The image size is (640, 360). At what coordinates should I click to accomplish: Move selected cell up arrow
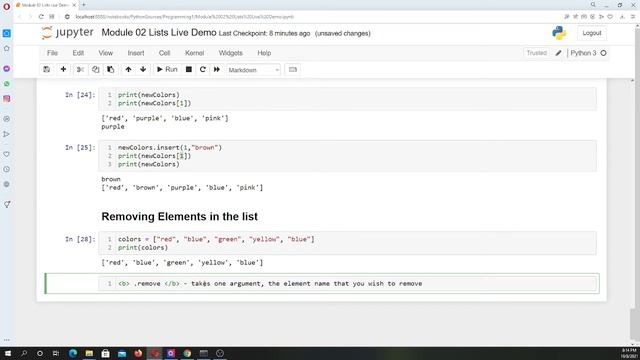[x=128, y=69]
